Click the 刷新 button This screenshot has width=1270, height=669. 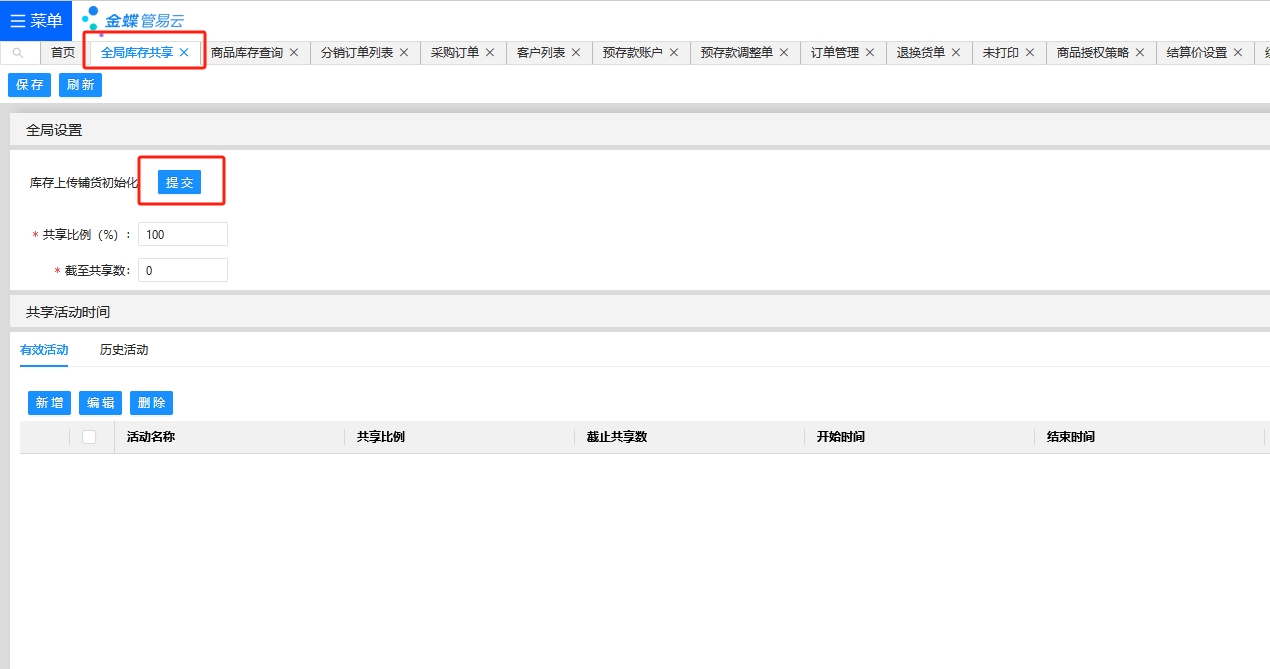80,85
